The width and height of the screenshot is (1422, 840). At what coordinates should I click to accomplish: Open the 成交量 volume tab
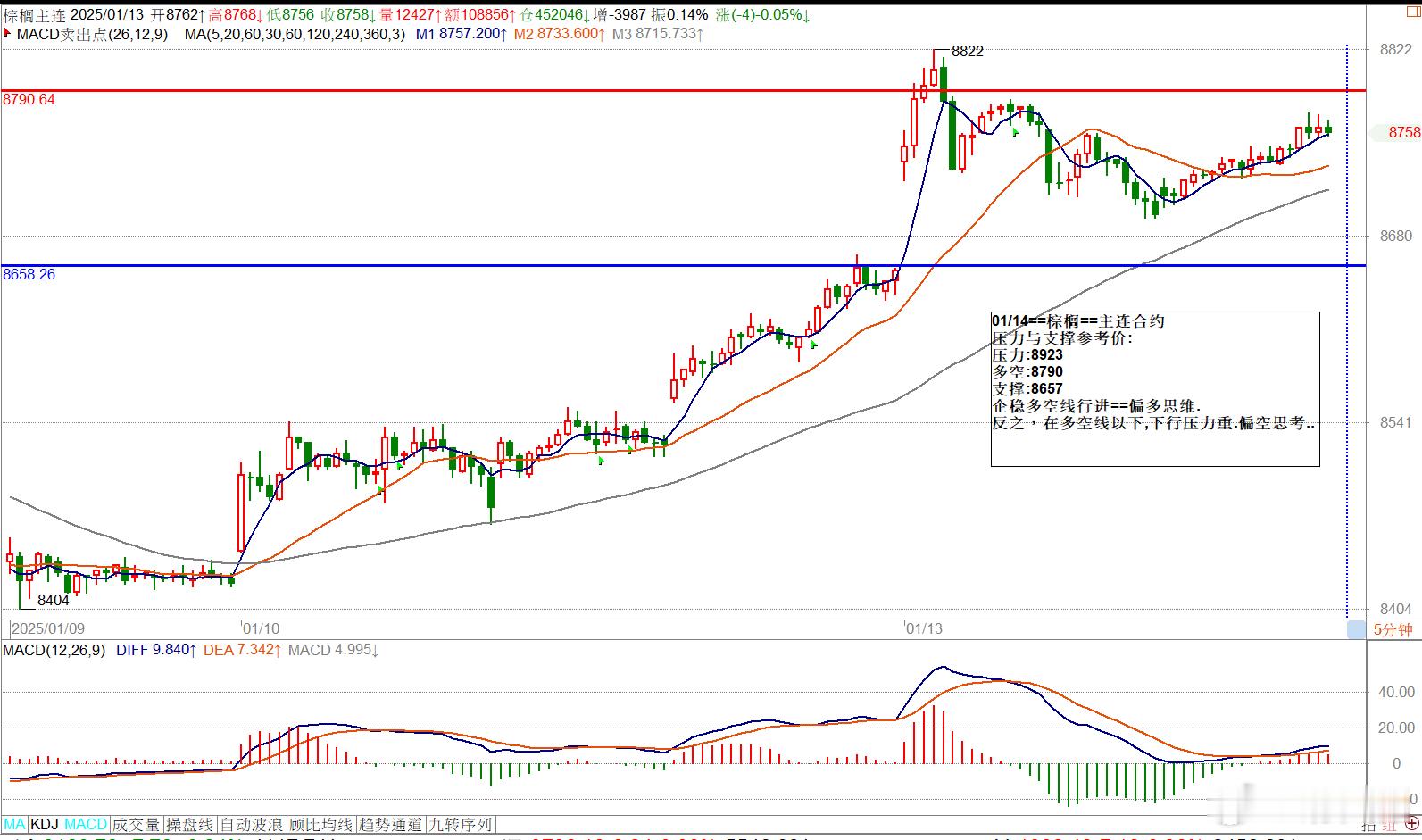point(136,824)
